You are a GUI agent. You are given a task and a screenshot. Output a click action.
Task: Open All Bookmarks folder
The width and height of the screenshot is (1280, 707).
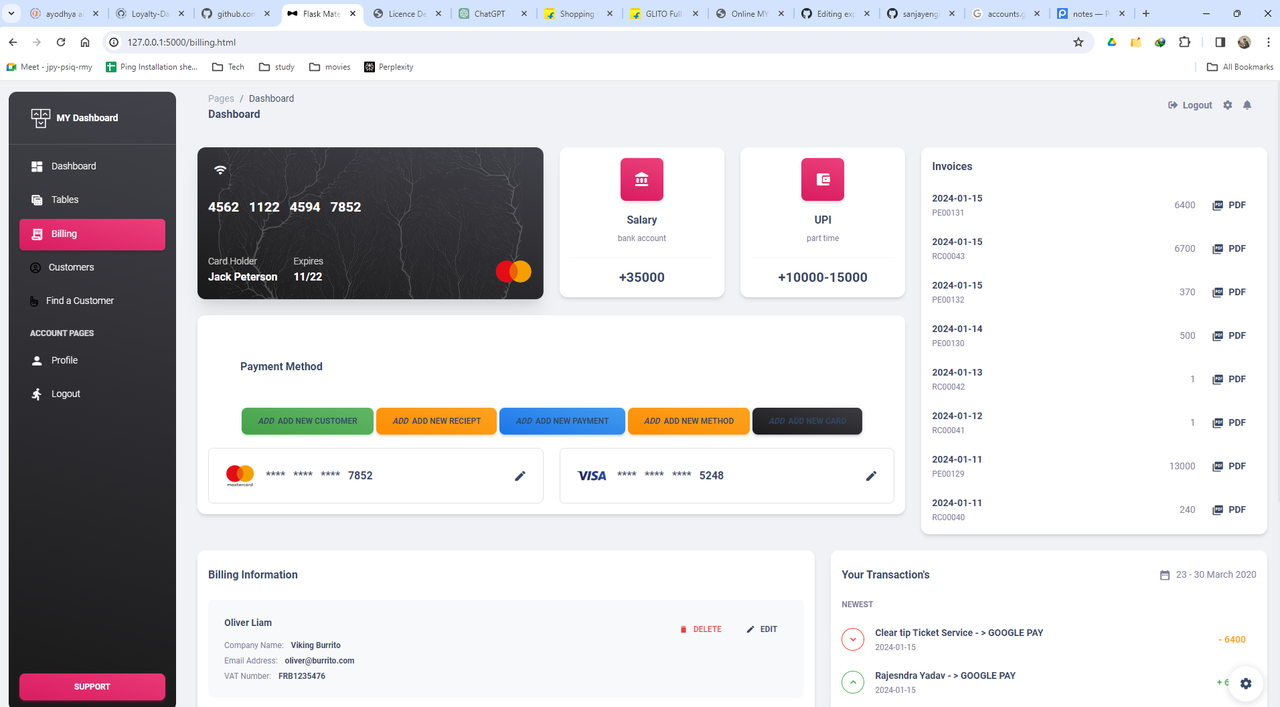tap(1240, 67)
